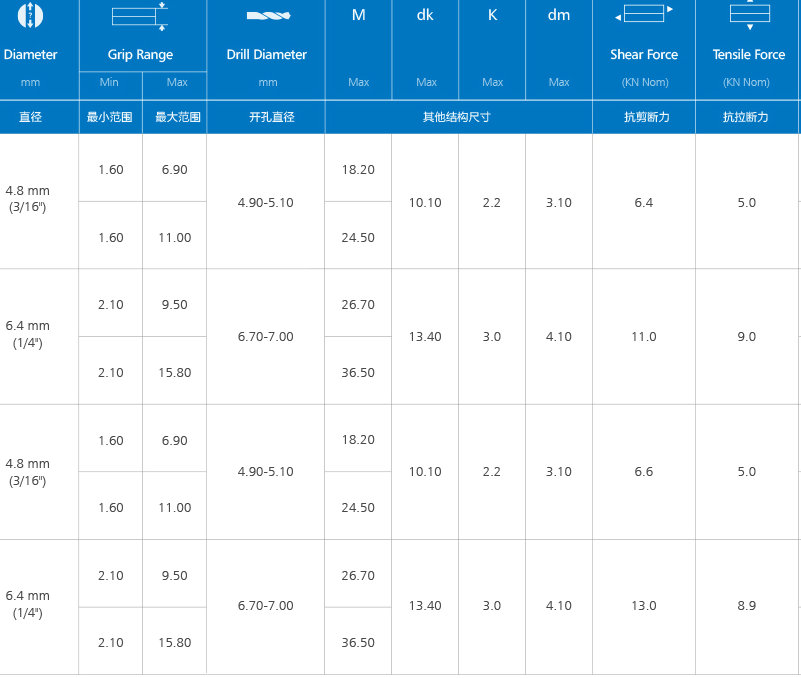Select the shear force value 13.0
The image size is (801, 678).
[644, 606]
